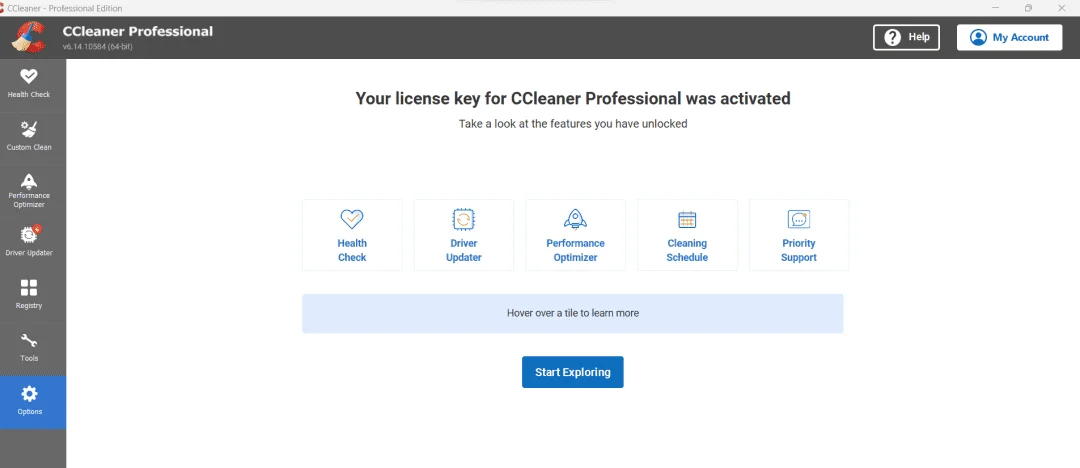Click the Priority Support feature tile

[798, 235]
